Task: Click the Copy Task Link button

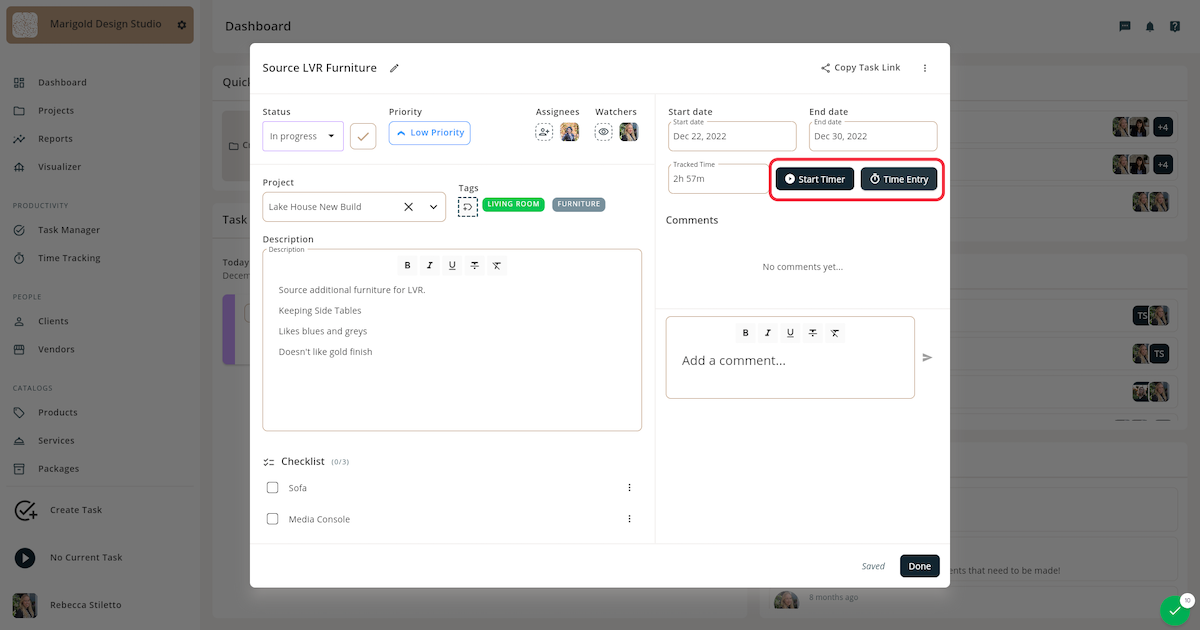Action: point(860,68)
